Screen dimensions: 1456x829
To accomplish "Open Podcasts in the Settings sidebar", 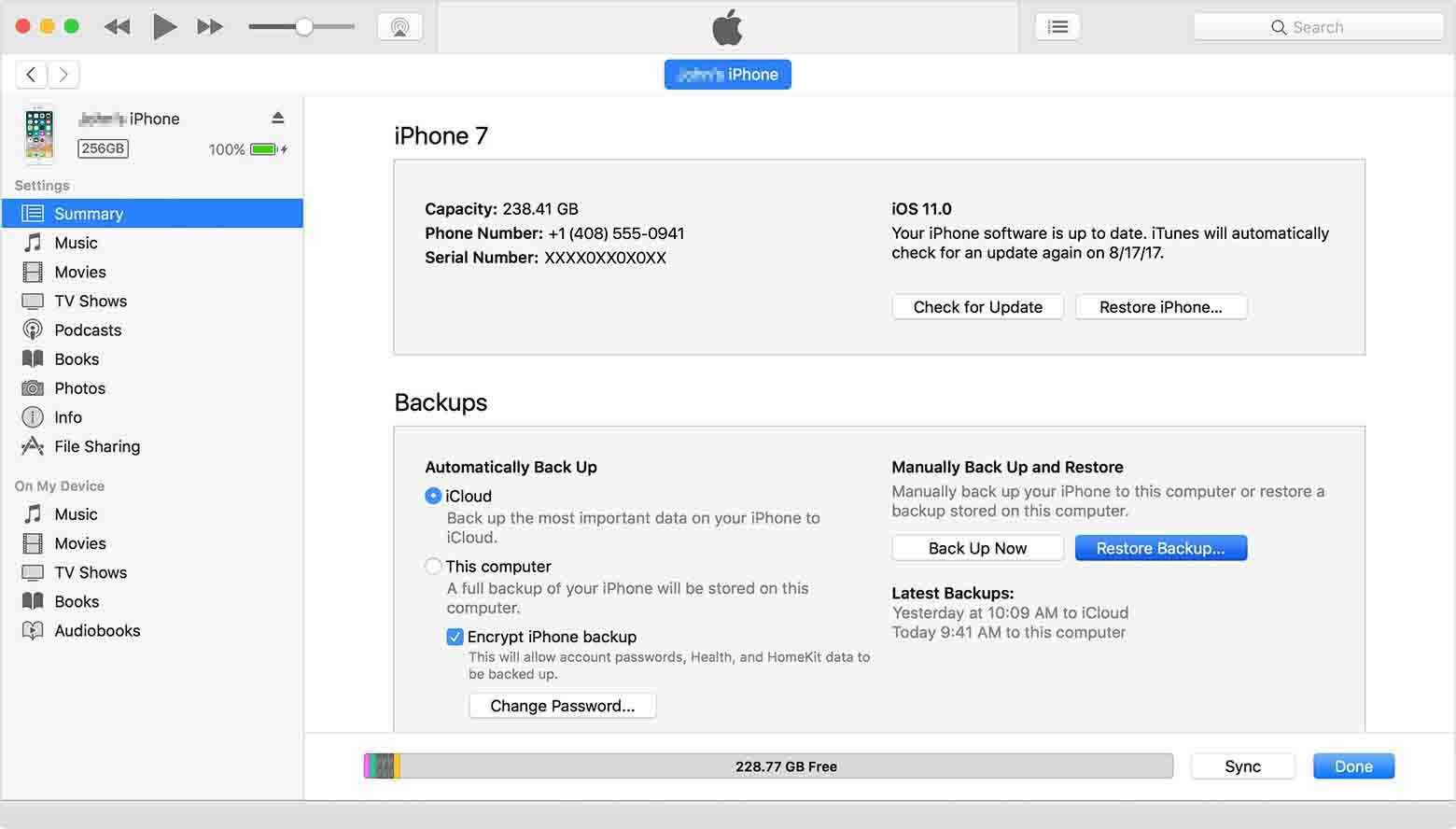I will (x=88, y=330).
